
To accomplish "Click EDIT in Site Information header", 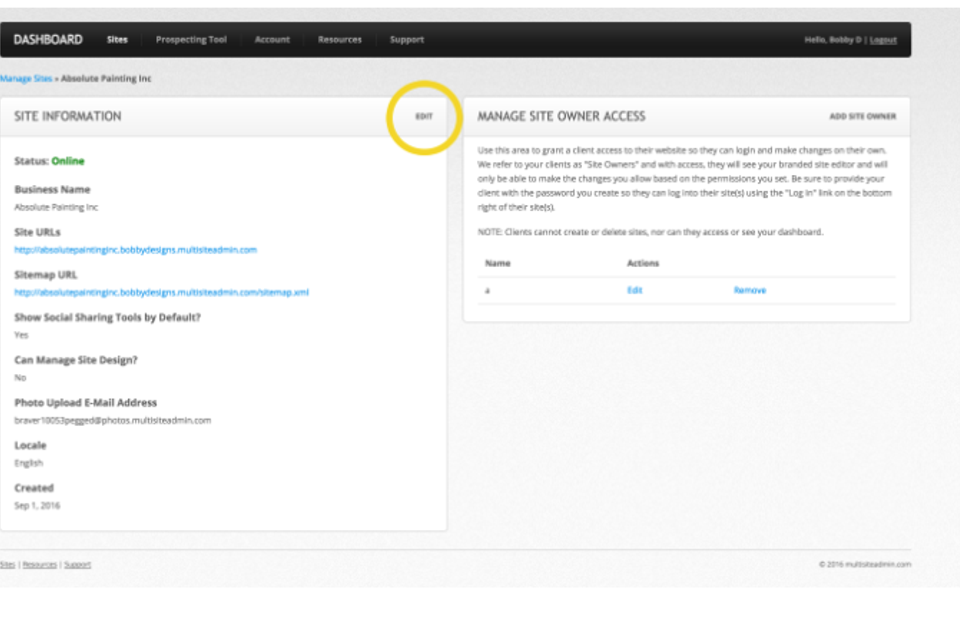I will pos(424,116).
